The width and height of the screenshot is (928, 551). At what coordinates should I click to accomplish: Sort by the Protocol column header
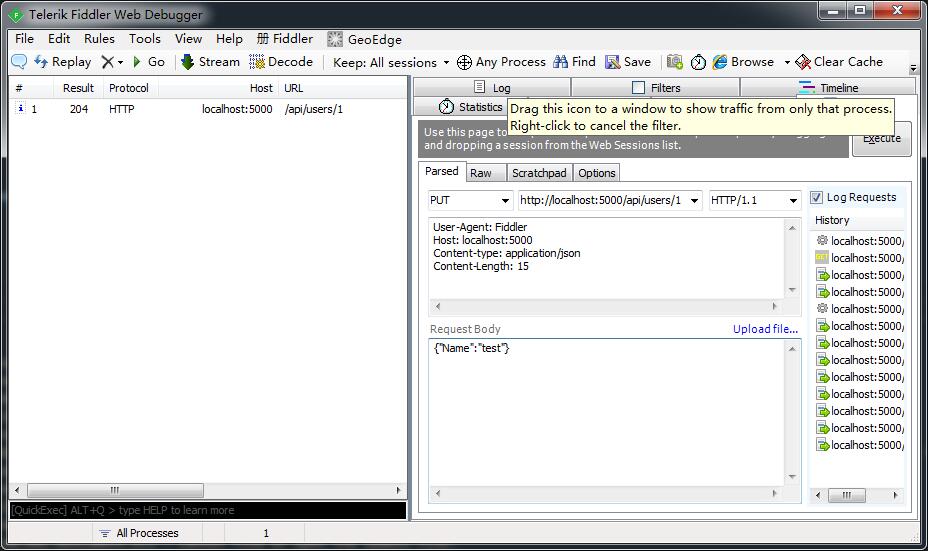[129, 88]
